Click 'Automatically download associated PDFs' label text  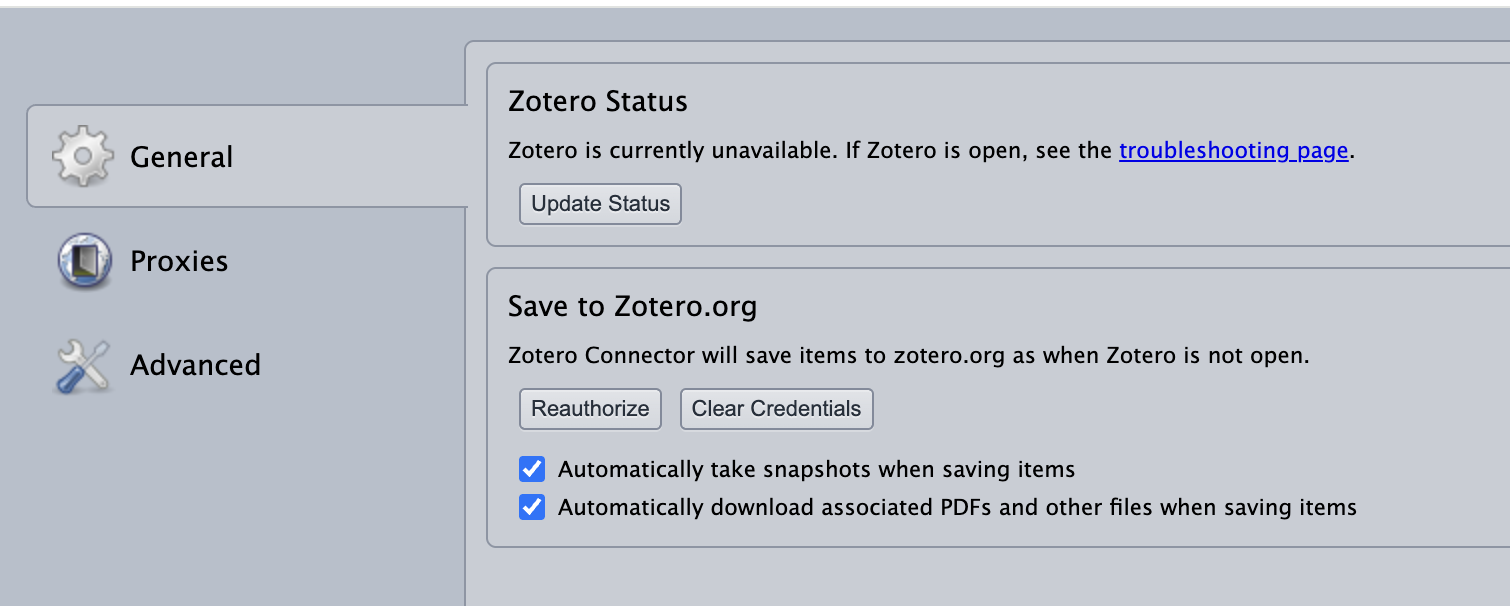(x=957, y=507)
